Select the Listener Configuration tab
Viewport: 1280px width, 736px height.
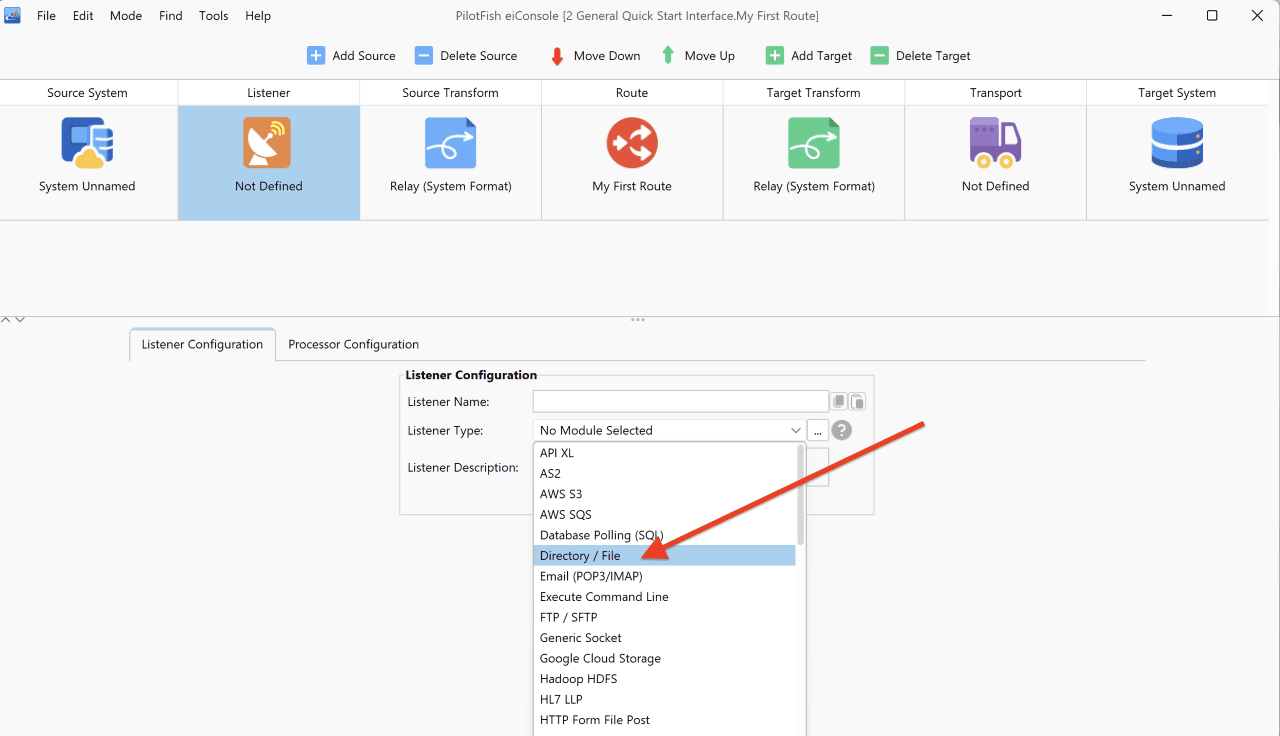202,344
